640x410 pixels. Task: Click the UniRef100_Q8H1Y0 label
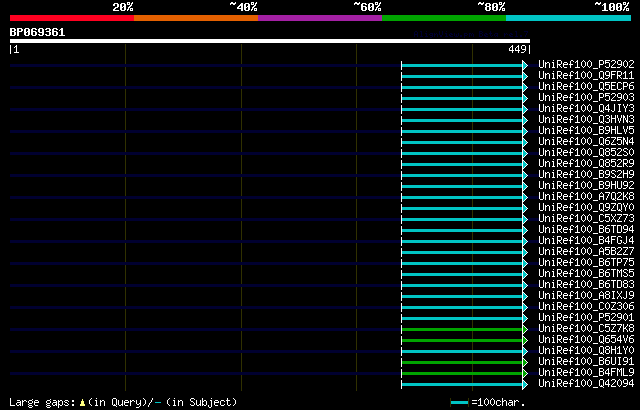click(586, 351)
